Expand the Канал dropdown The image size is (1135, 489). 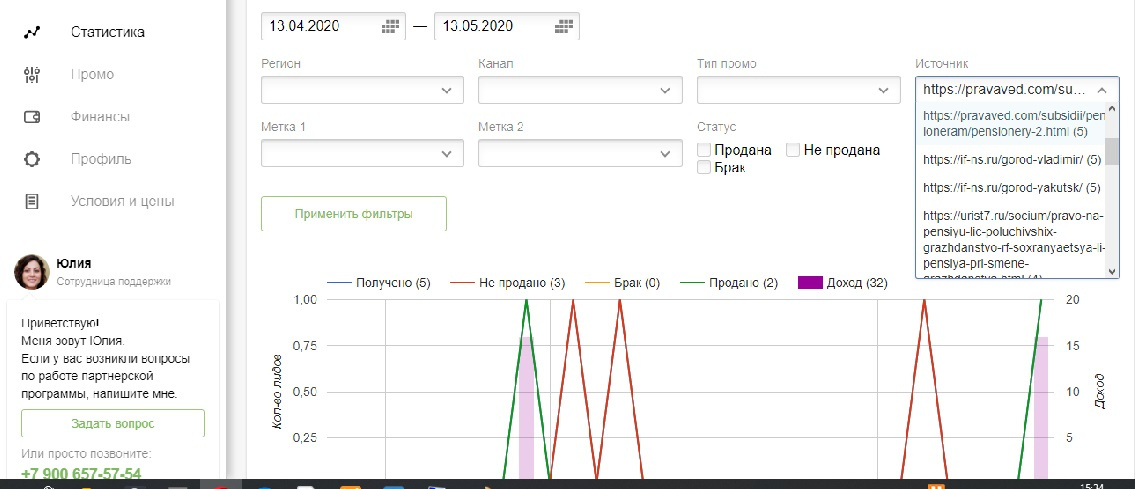(x=581, y=90)
